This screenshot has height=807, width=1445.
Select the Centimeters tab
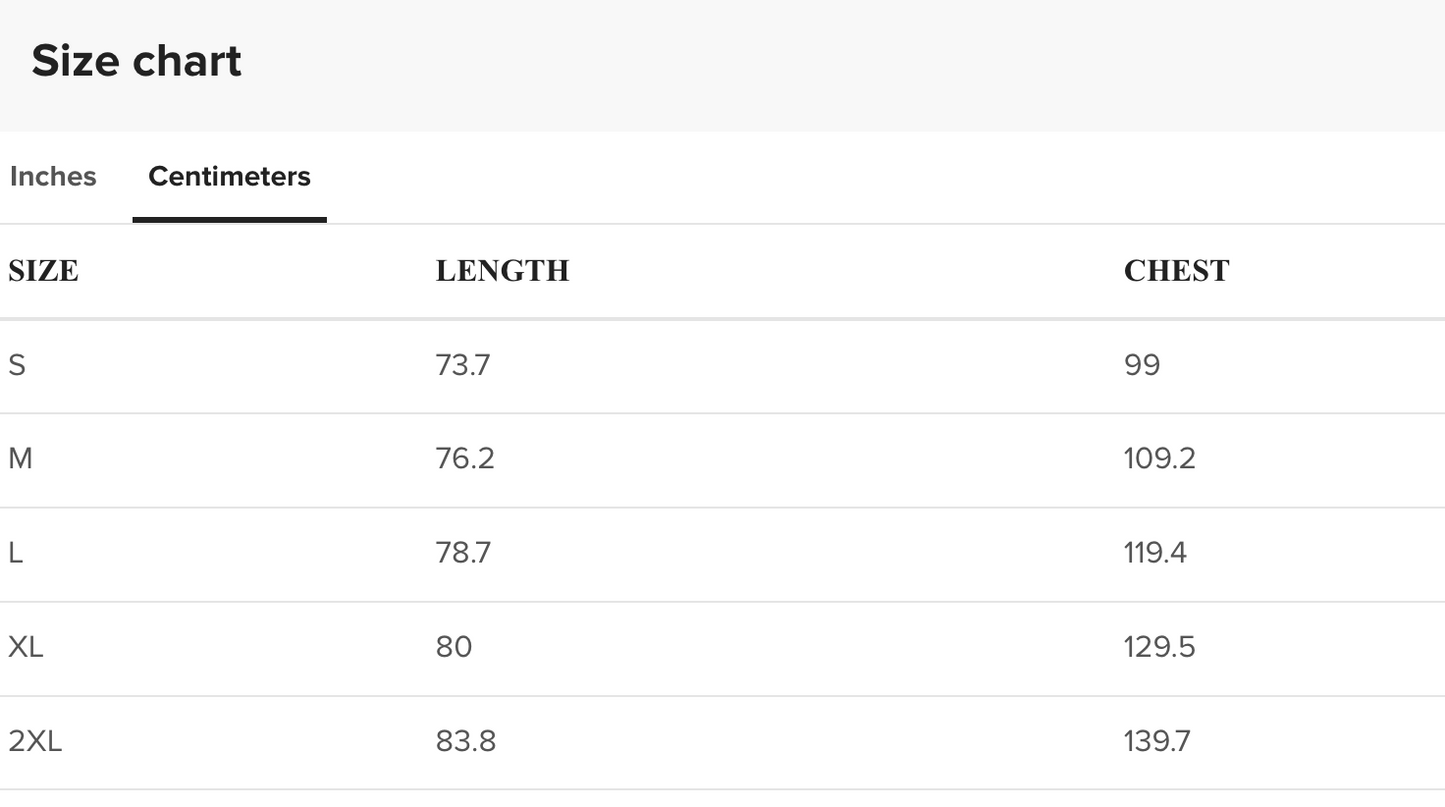(x=229, y=177)
